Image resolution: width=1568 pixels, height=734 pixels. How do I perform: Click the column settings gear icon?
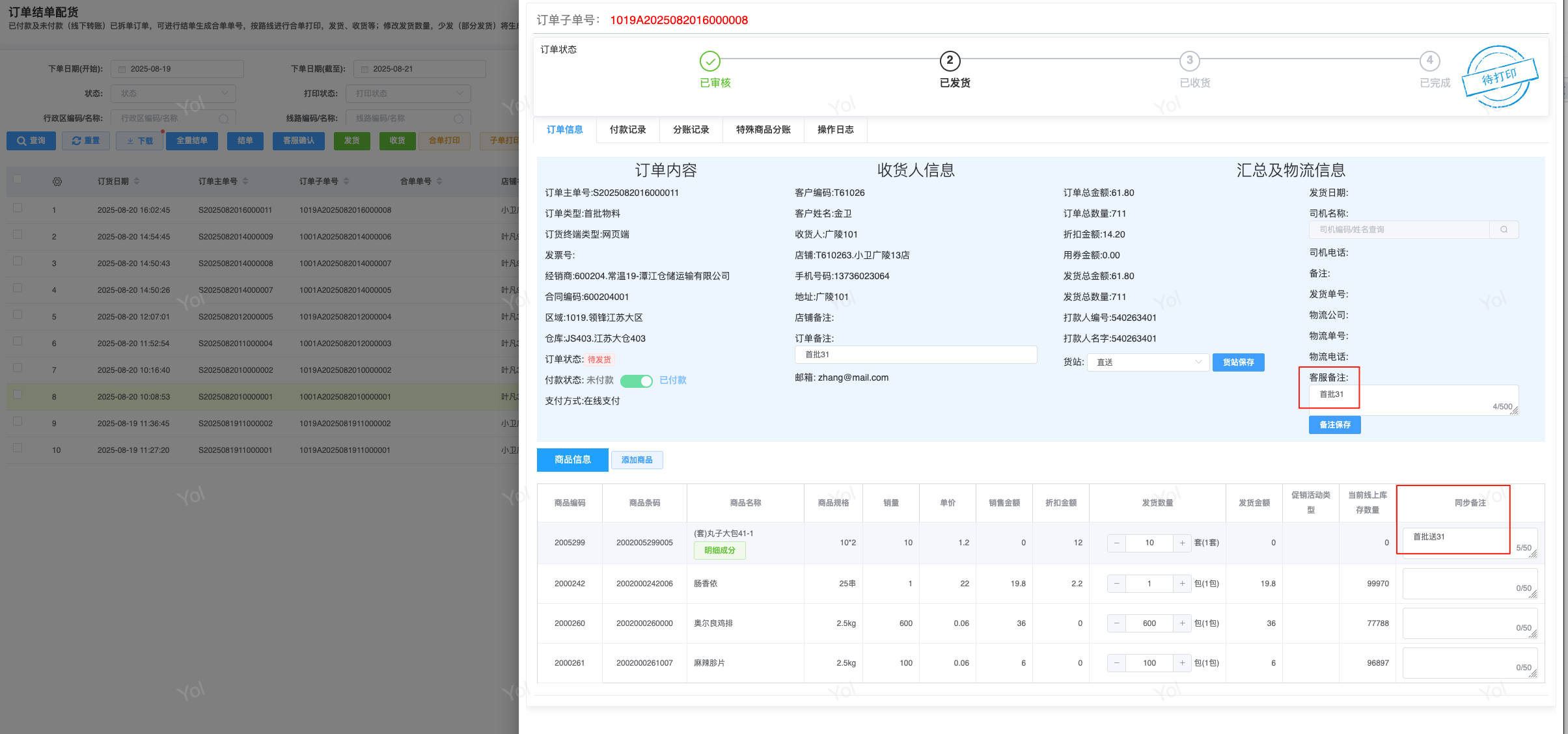pyautogui.click(x=57, y=182)
